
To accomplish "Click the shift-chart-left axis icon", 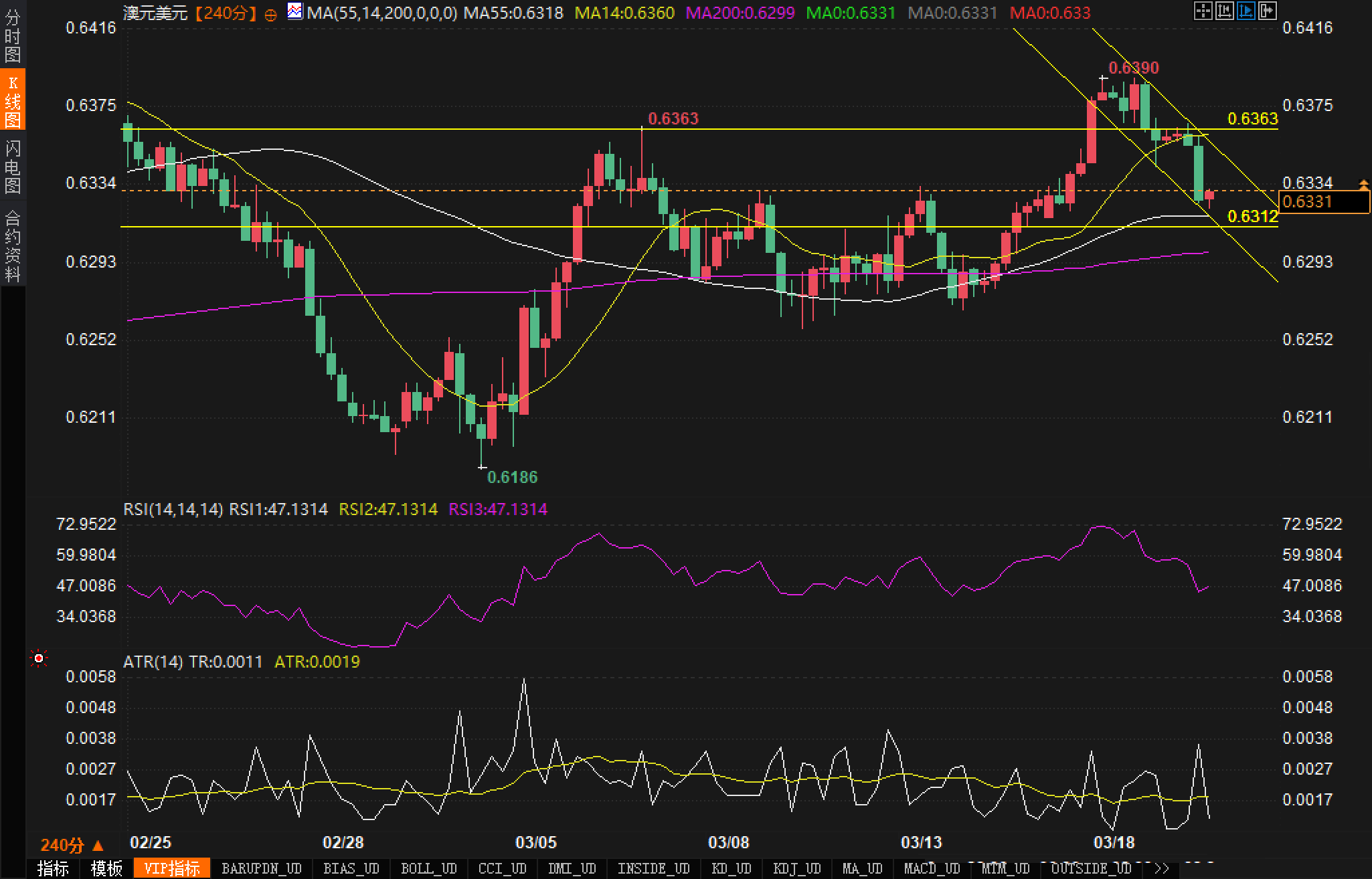I will 1224,11.
